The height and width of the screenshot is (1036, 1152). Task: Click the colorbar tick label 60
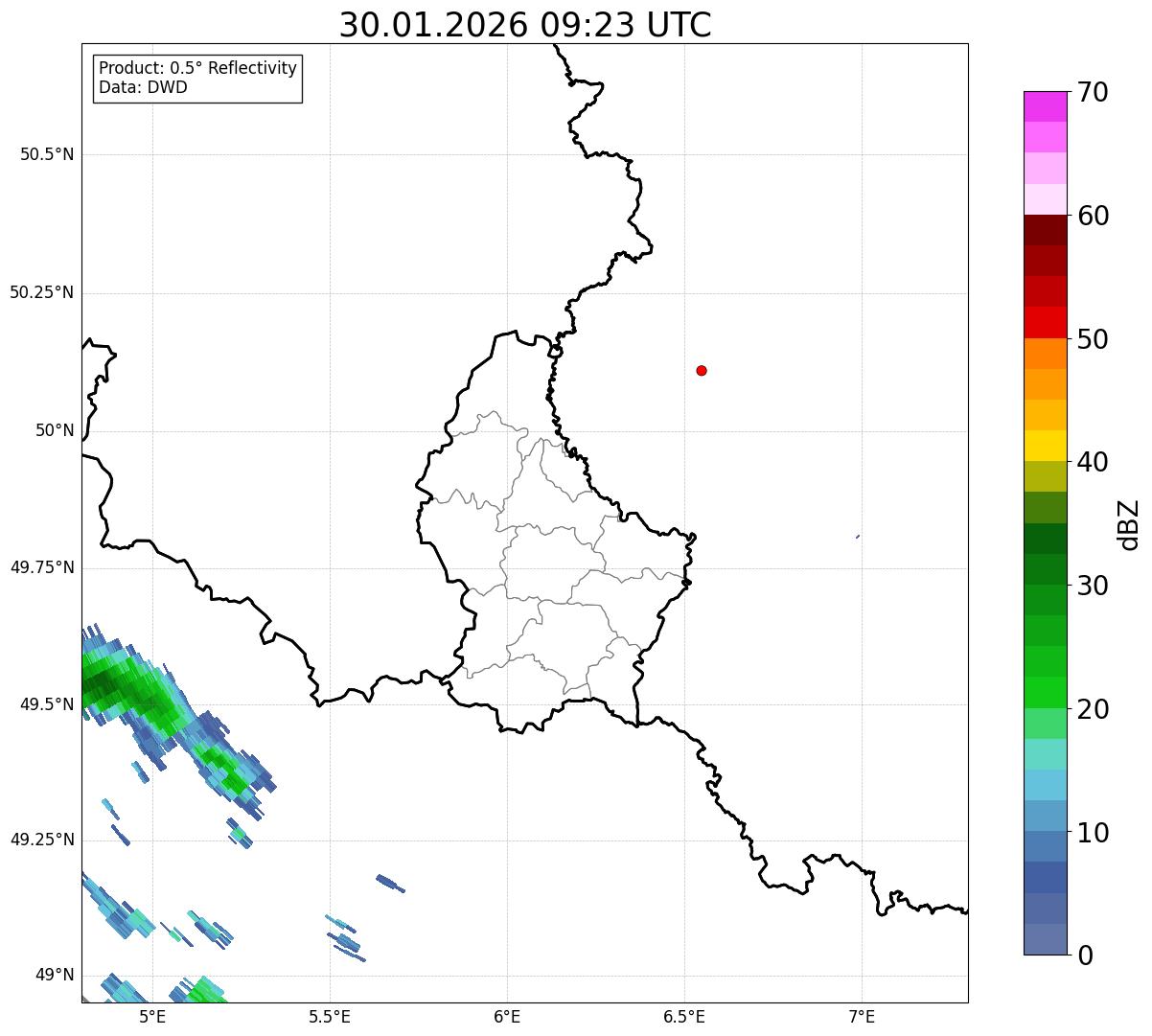[x=1092, y=216]
